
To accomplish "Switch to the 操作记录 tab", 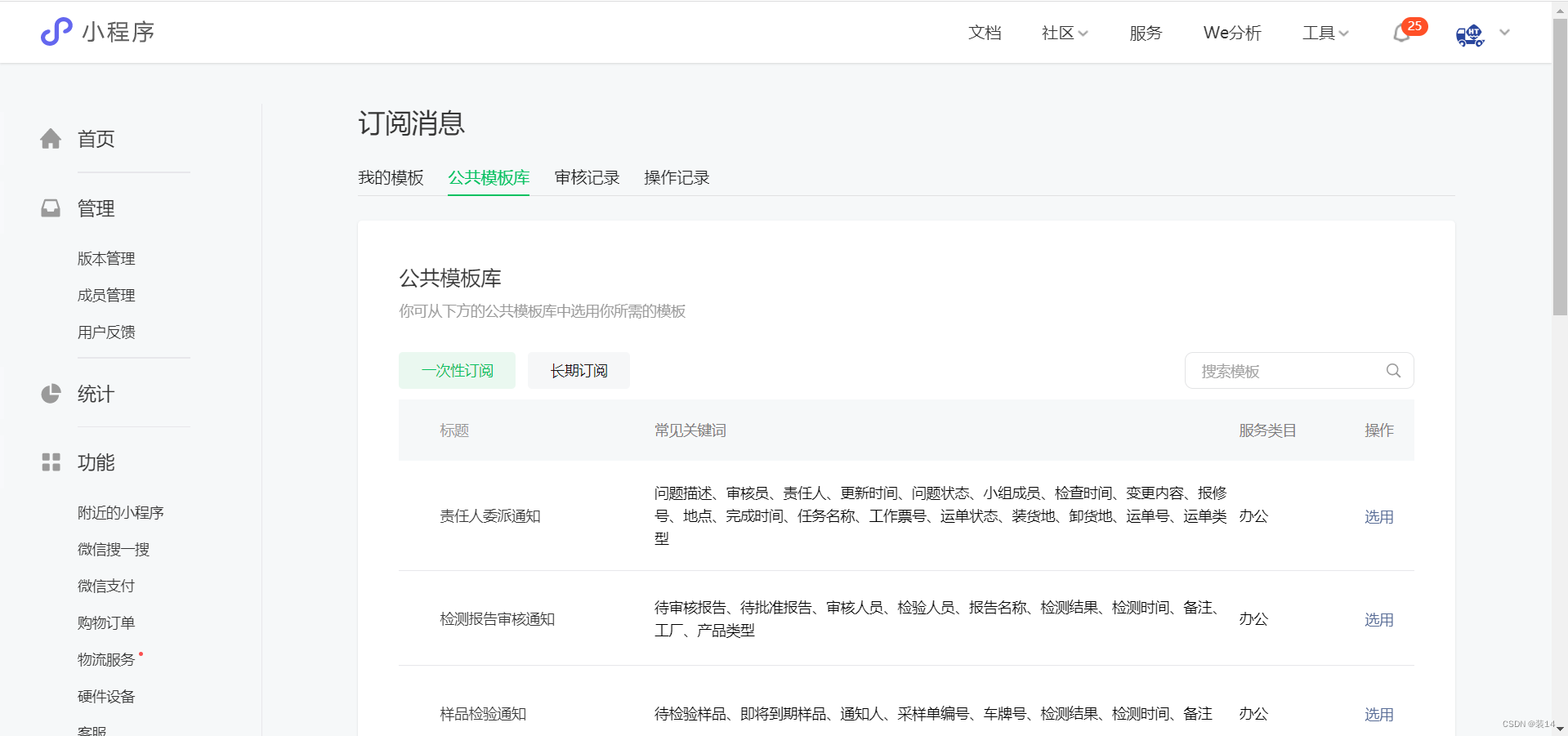I will (677, 177).
